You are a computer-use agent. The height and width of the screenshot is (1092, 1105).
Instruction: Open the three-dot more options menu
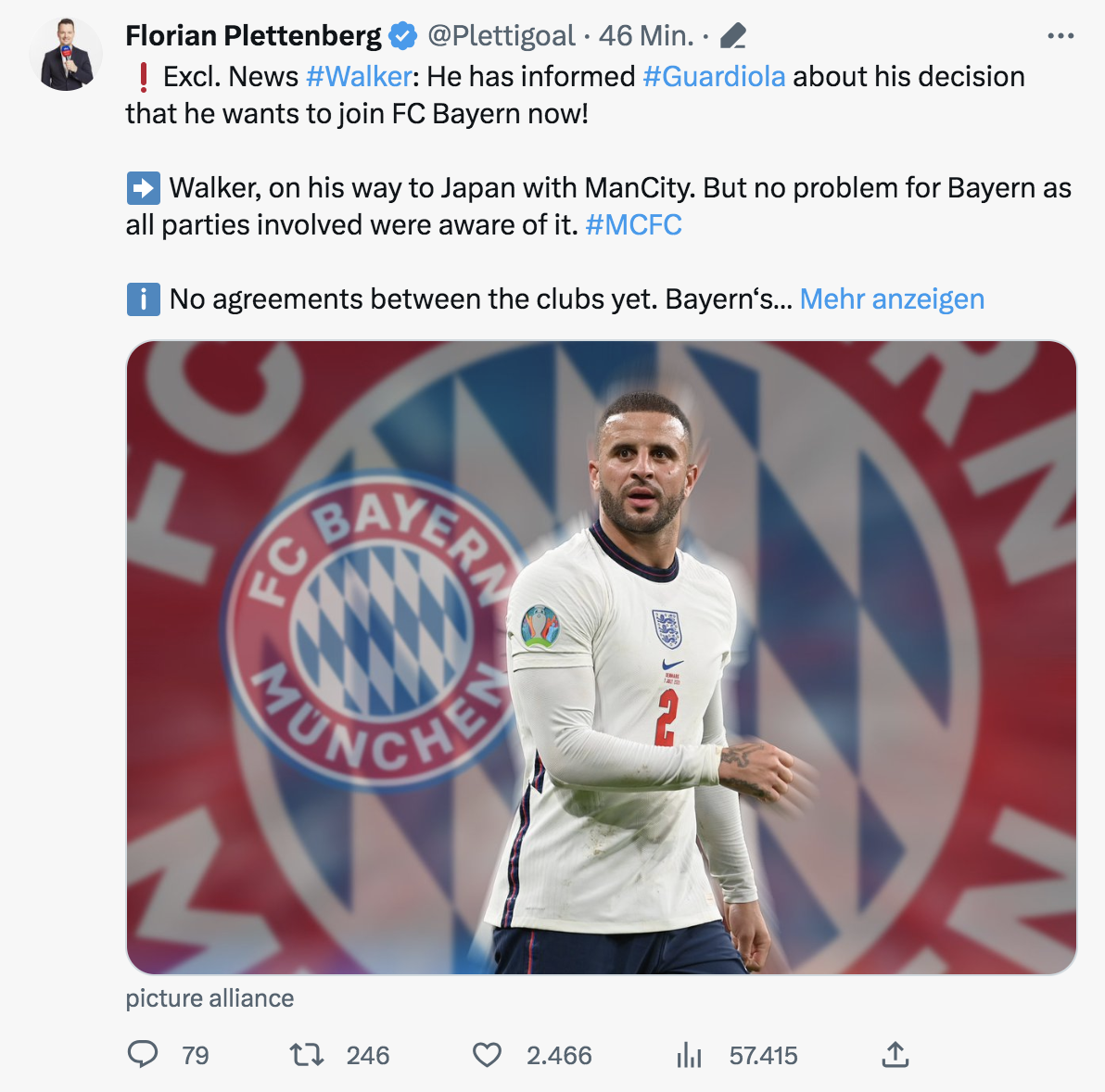click(1060, 37)
